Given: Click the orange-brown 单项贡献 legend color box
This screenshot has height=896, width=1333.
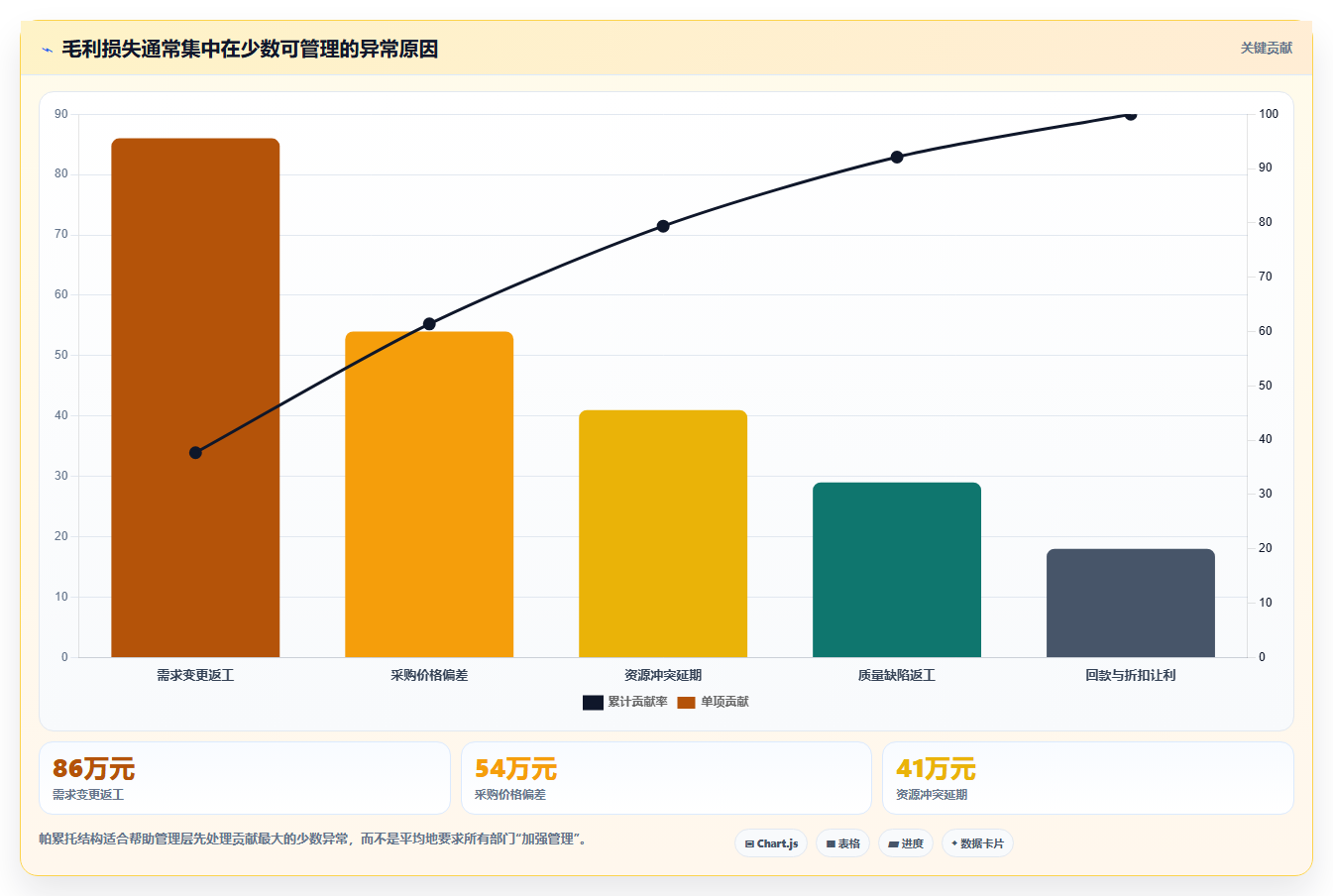Looking at the screenshot, I should 687,703.
